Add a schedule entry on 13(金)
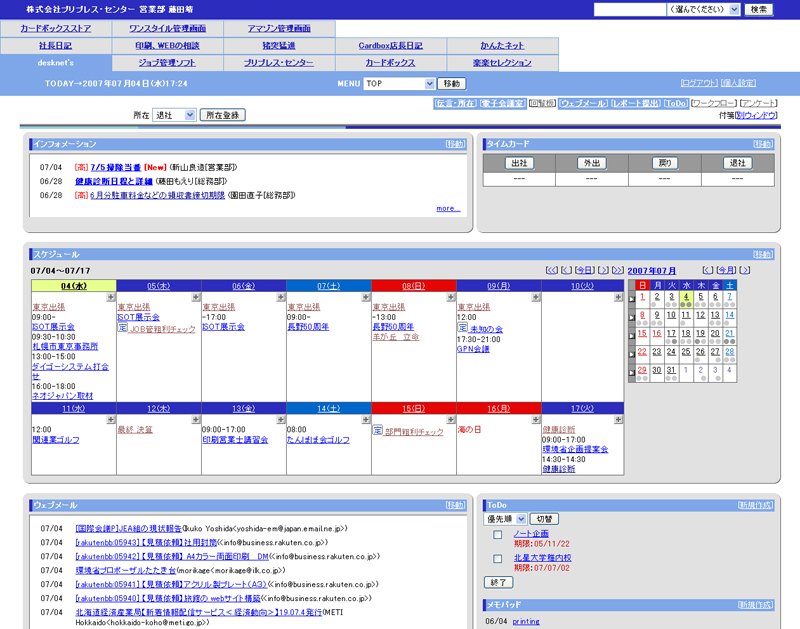The image size is (800, 629). [281, 420]
